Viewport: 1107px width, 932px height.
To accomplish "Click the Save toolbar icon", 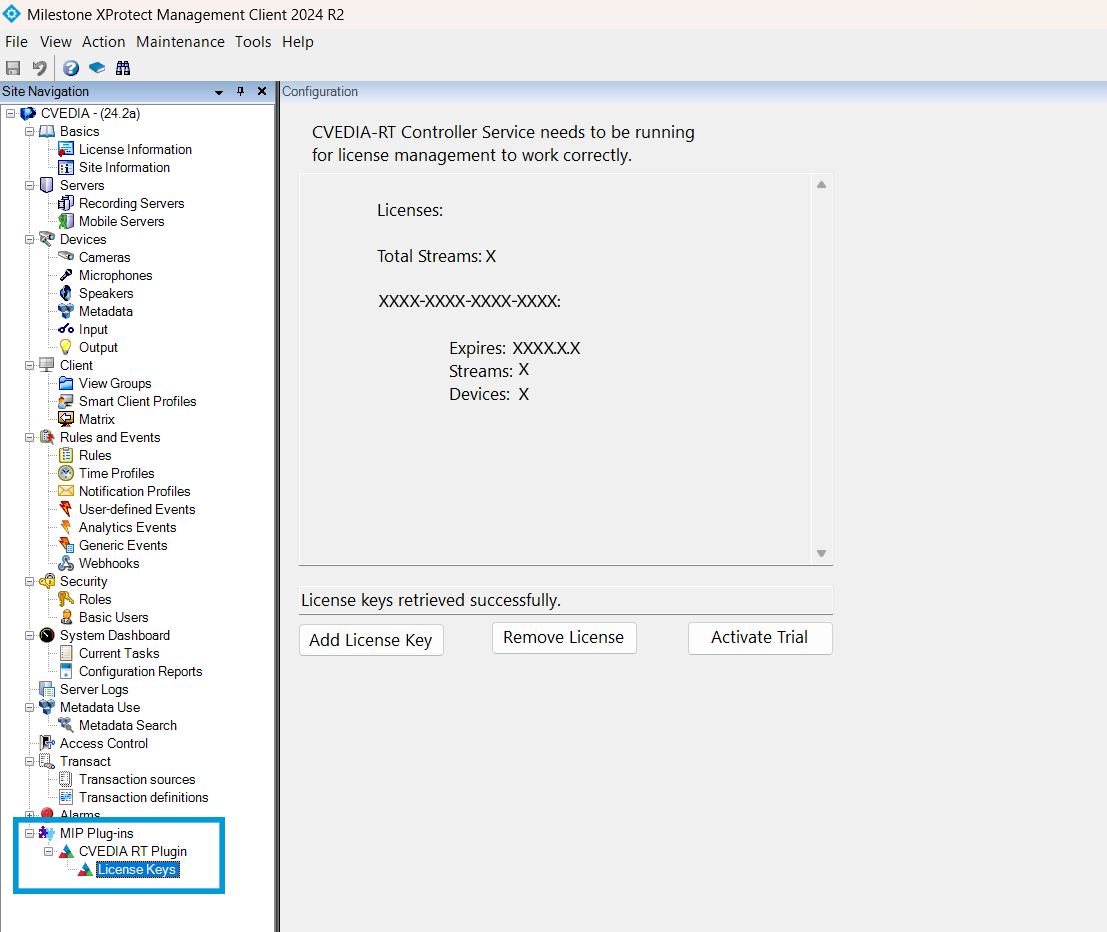I will (13, 68).
